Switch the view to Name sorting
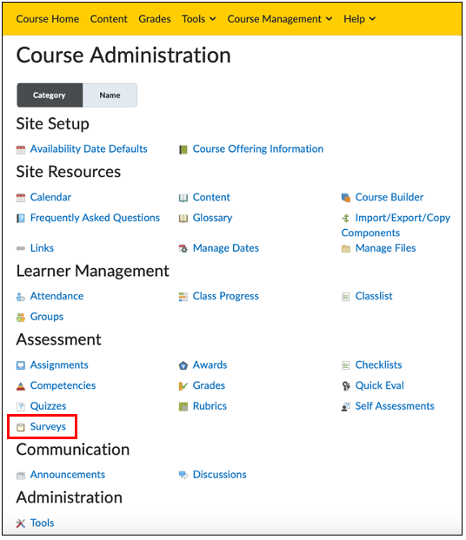The width and height of the screenshot is (466, 540). pyautogui.click(x=110, y=95)
